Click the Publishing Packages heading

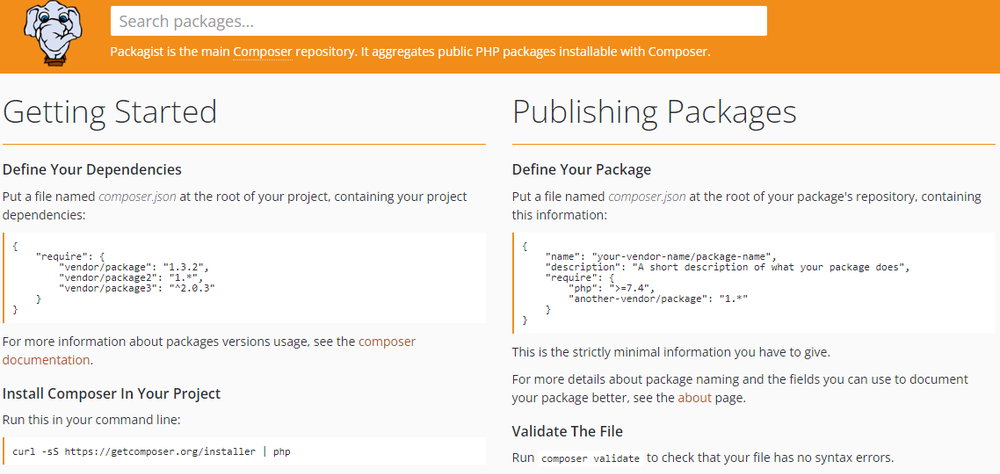(654, 112)
